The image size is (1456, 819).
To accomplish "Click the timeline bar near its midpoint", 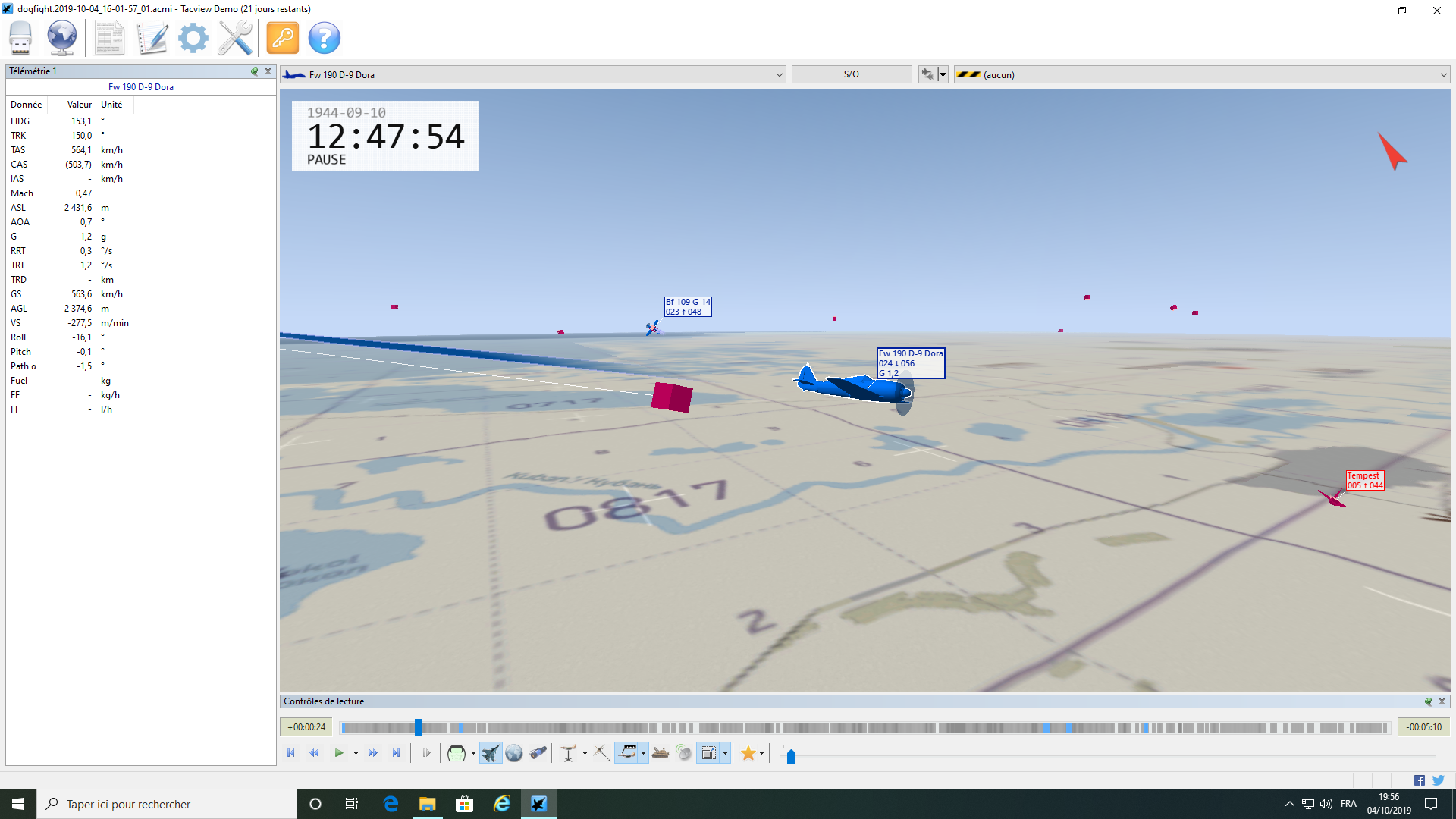I will pyautogui.click(x=864, y=728).
